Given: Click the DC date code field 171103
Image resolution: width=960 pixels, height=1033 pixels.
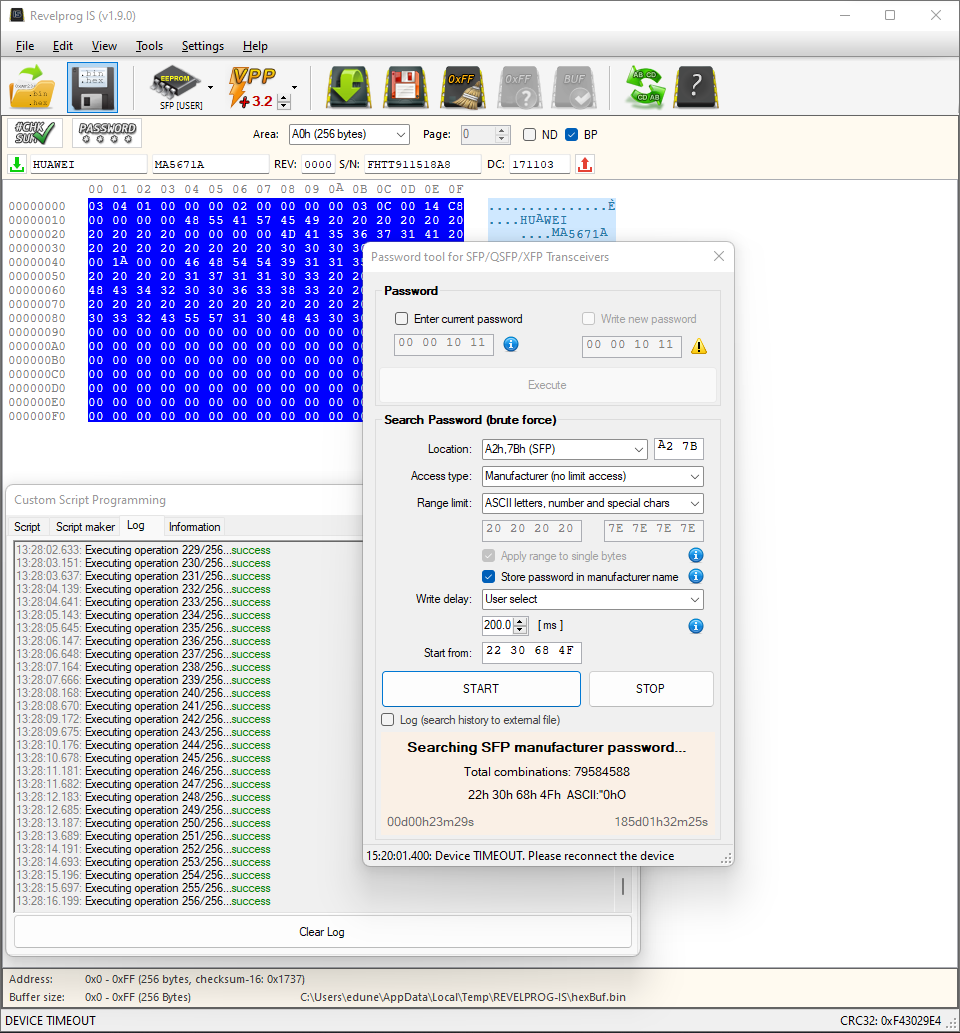Looking at the screenshot, I should (x=540, y=164).
